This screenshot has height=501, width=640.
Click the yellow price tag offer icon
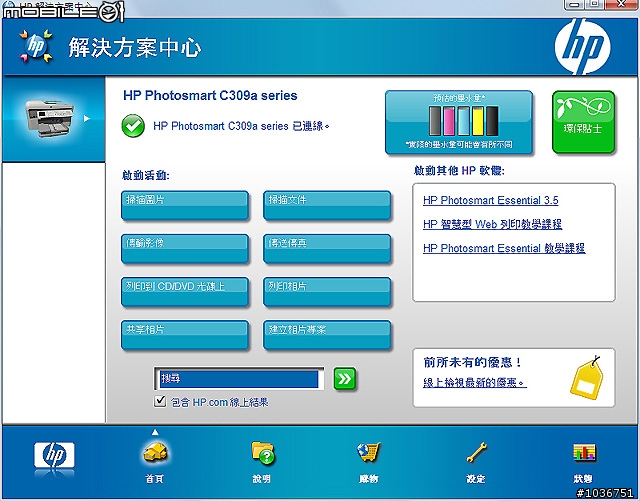click(x=587, y=378)
